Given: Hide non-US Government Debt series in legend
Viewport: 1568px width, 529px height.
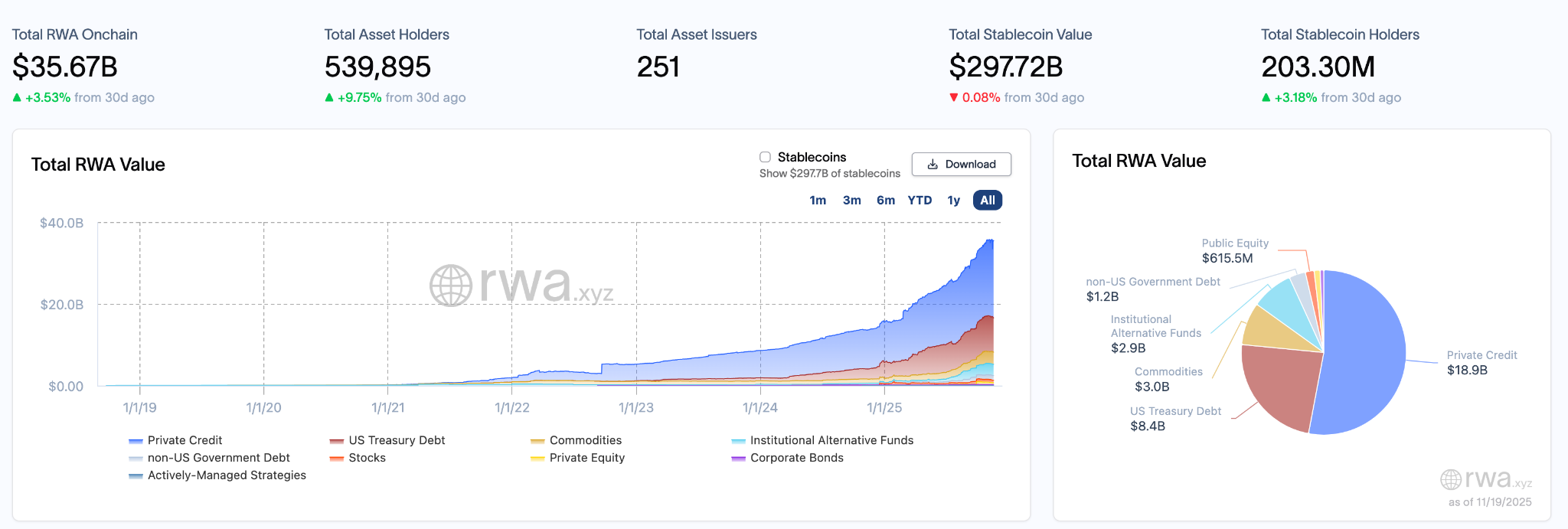Looking at the screenshot, I should 136,459.
